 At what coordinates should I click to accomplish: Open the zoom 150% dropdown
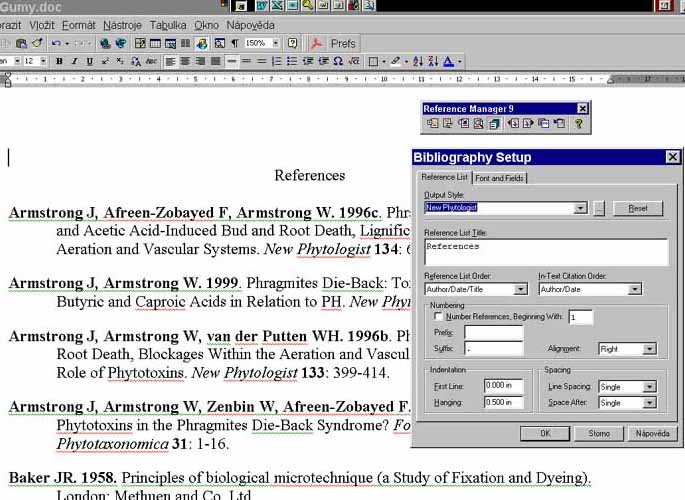coord(276,43)
